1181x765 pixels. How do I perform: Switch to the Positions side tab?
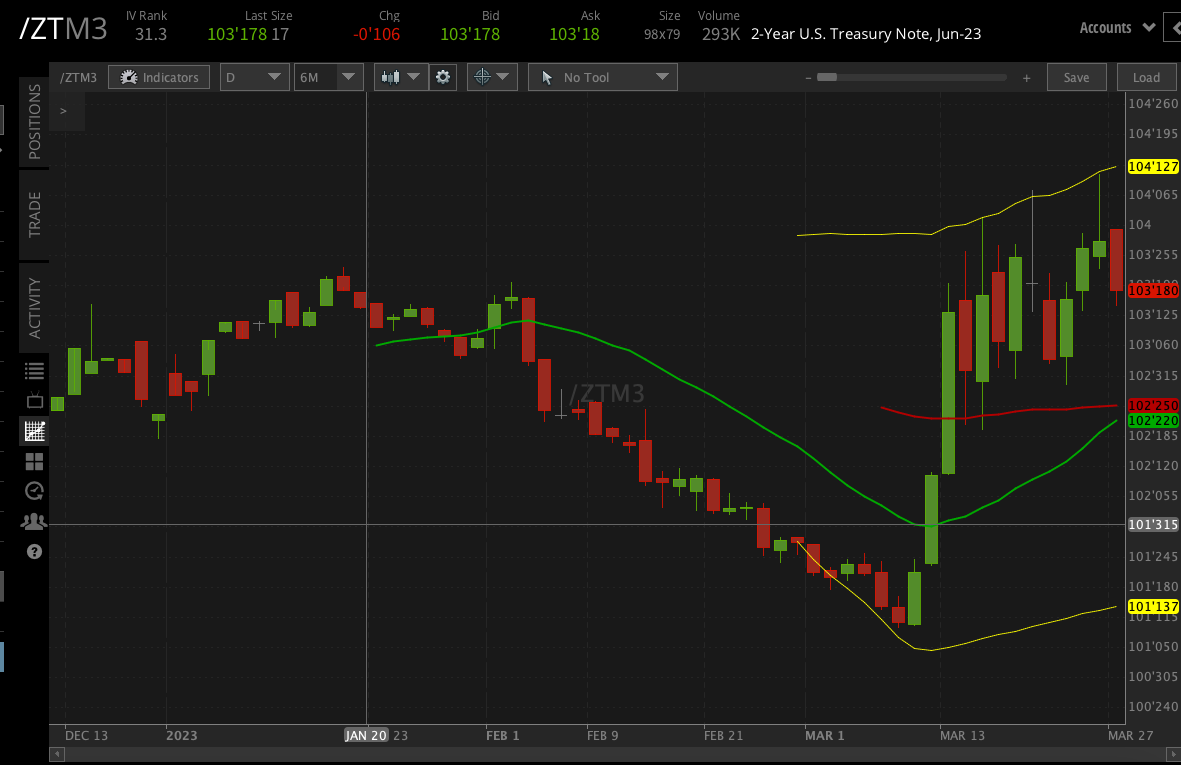[34, 122]
